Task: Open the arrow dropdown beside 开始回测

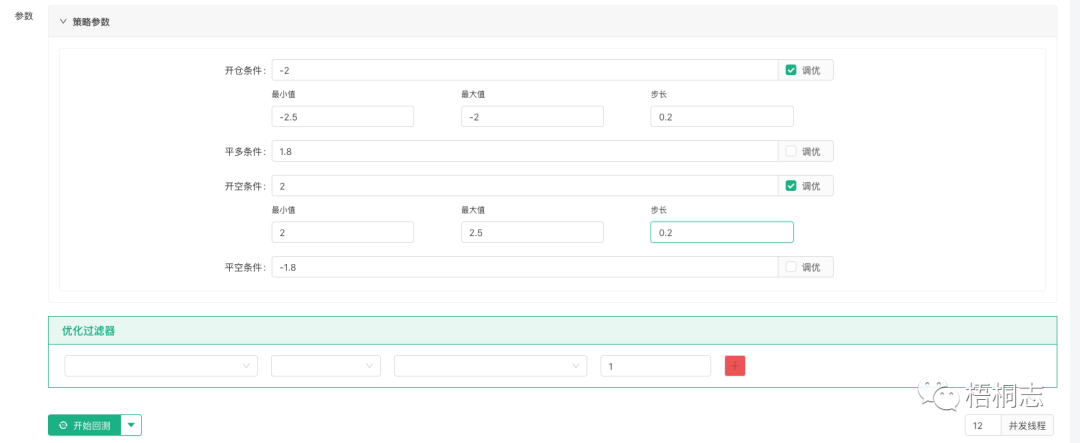Action: coord(131,425)
